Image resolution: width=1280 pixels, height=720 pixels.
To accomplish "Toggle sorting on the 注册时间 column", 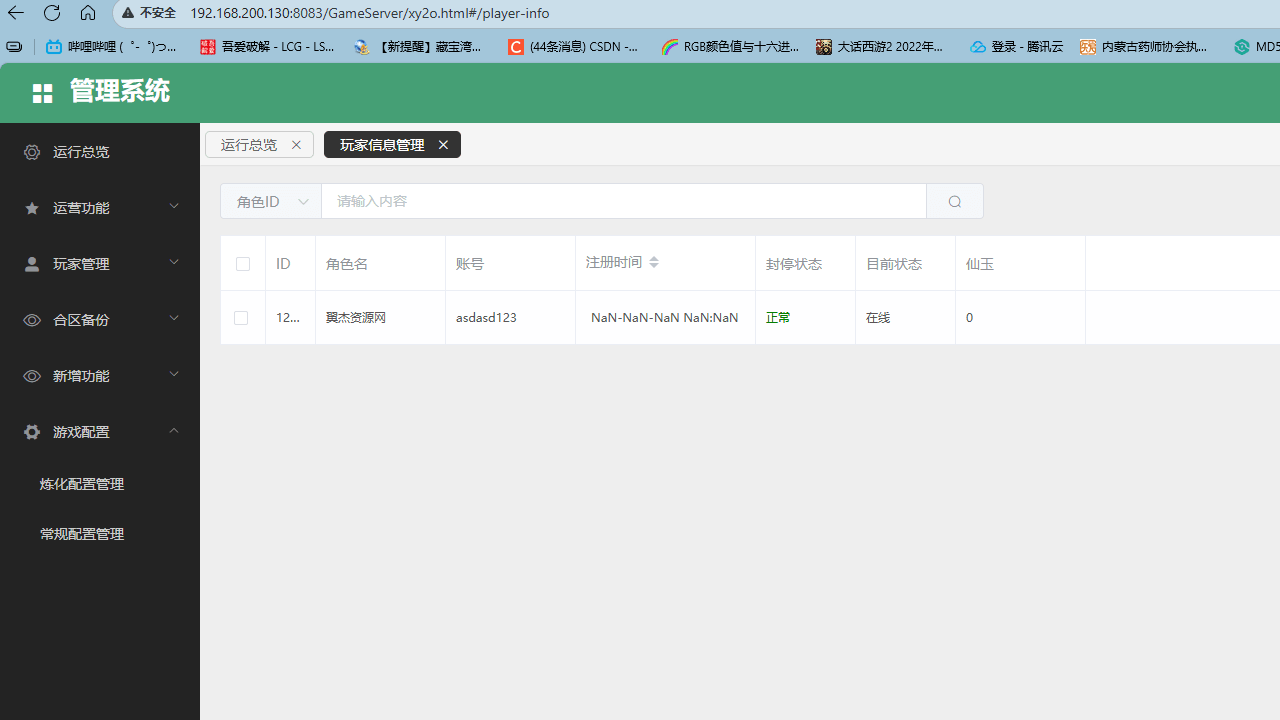I will pos(653,262).
